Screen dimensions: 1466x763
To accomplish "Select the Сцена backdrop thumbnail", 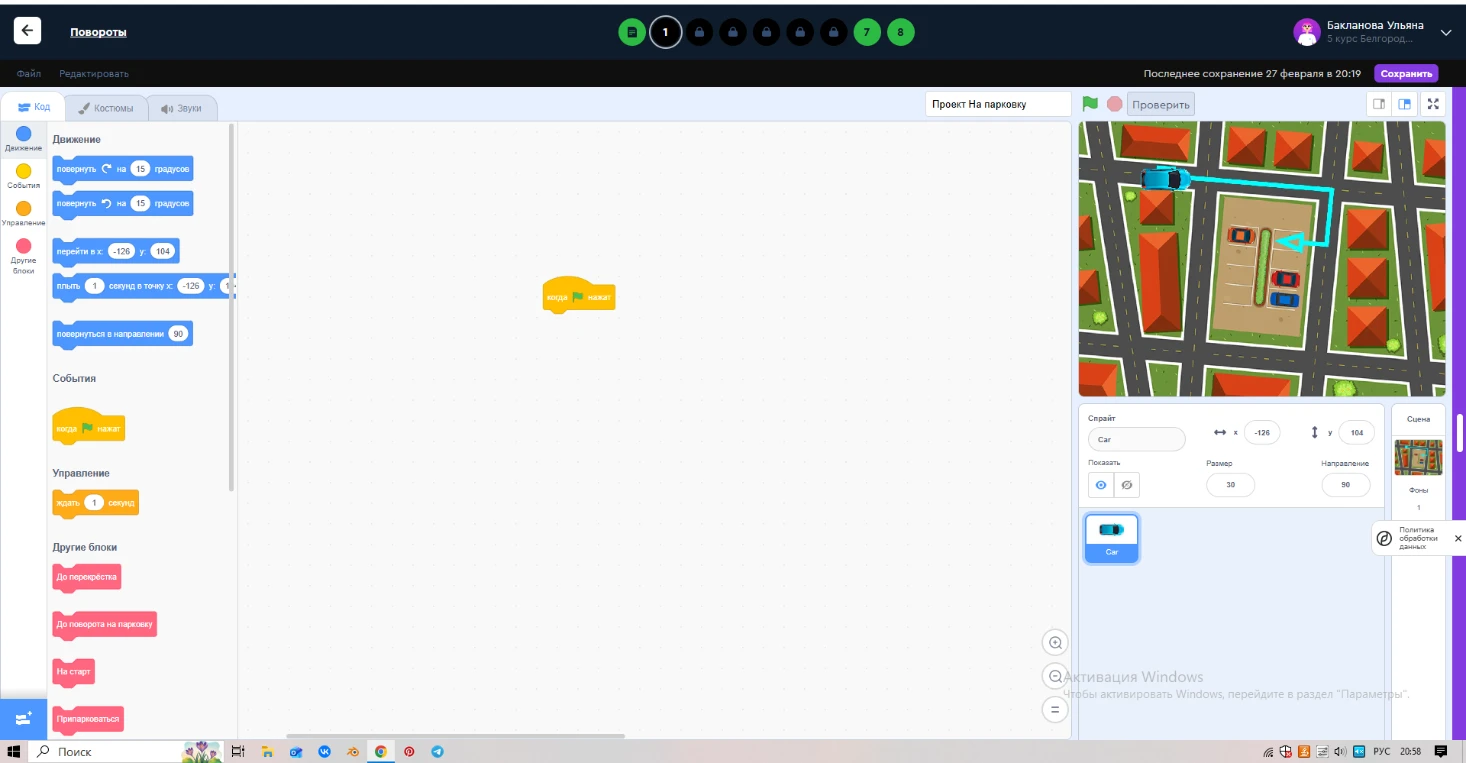I will coord(1418,457).
